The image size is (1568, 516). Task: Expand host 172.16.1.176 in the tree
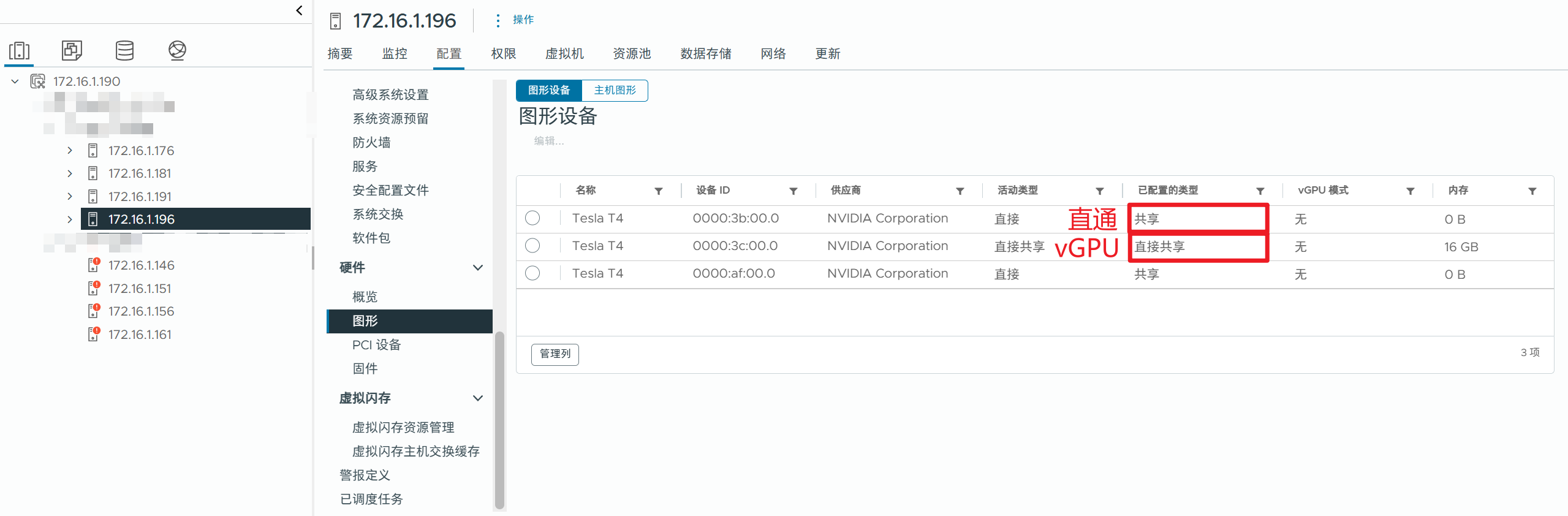click(70, 151)
